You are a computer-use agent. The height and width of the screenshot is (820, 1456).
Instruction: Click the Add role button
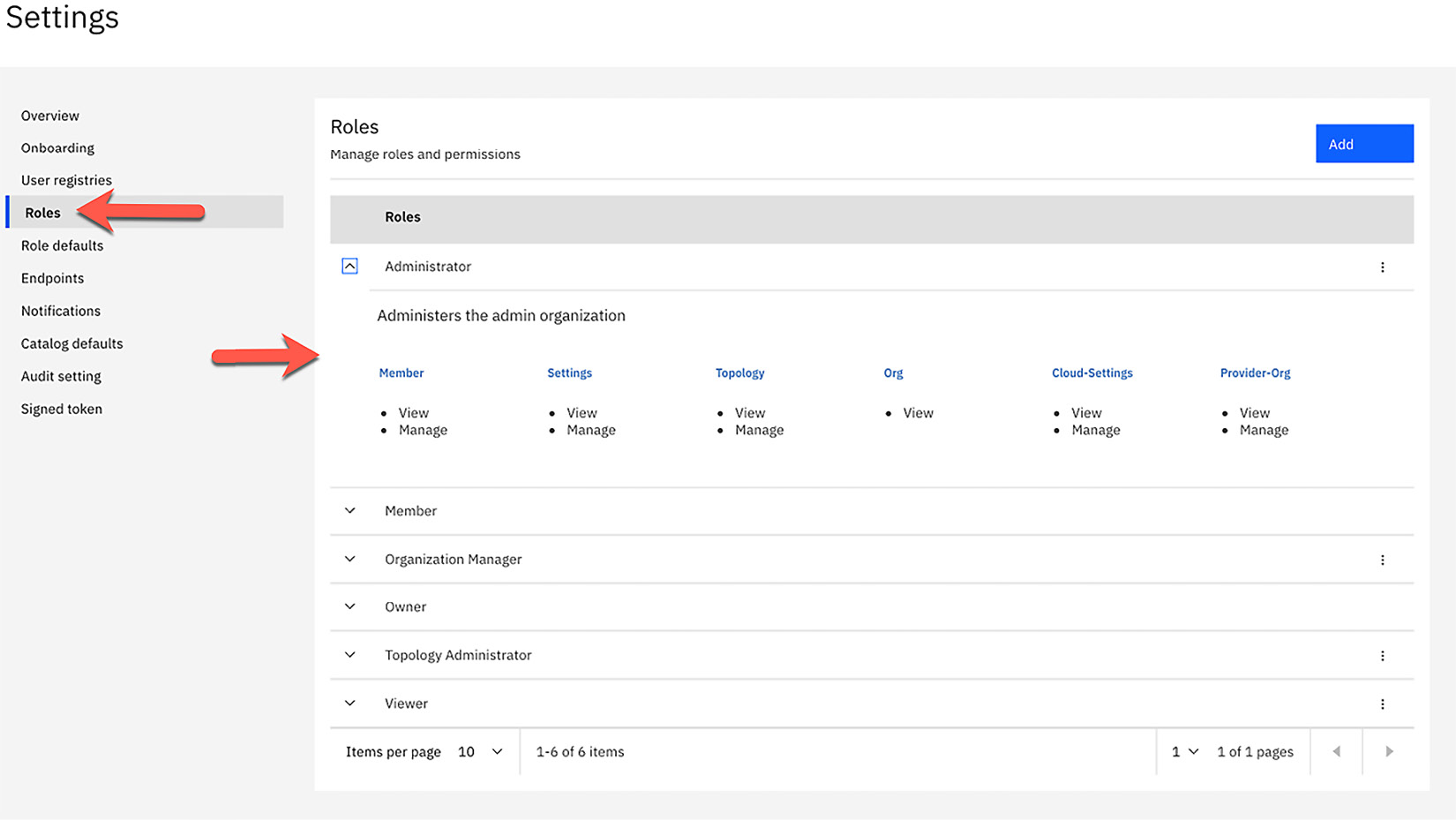1364,144
